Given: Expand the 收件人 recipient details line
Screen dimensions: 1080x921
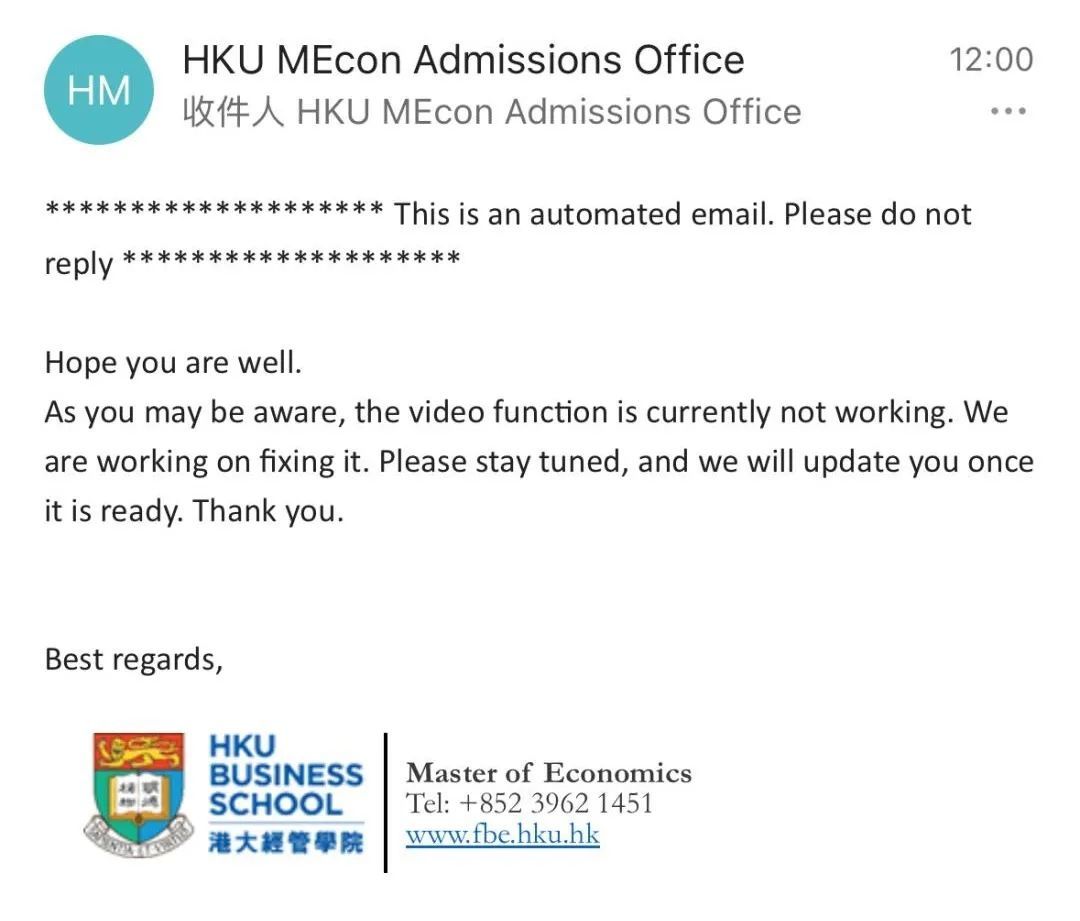Looking at the screenshot, I should 492,112.
